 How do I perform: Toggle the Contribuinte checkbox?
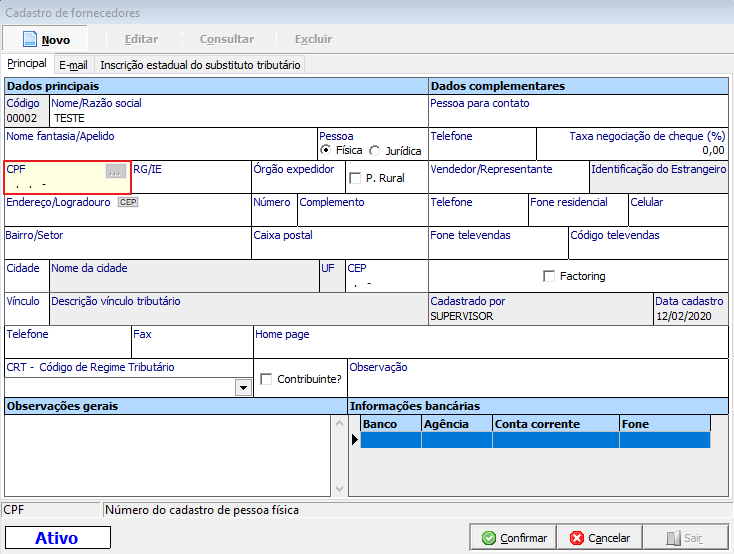[266, 379]
